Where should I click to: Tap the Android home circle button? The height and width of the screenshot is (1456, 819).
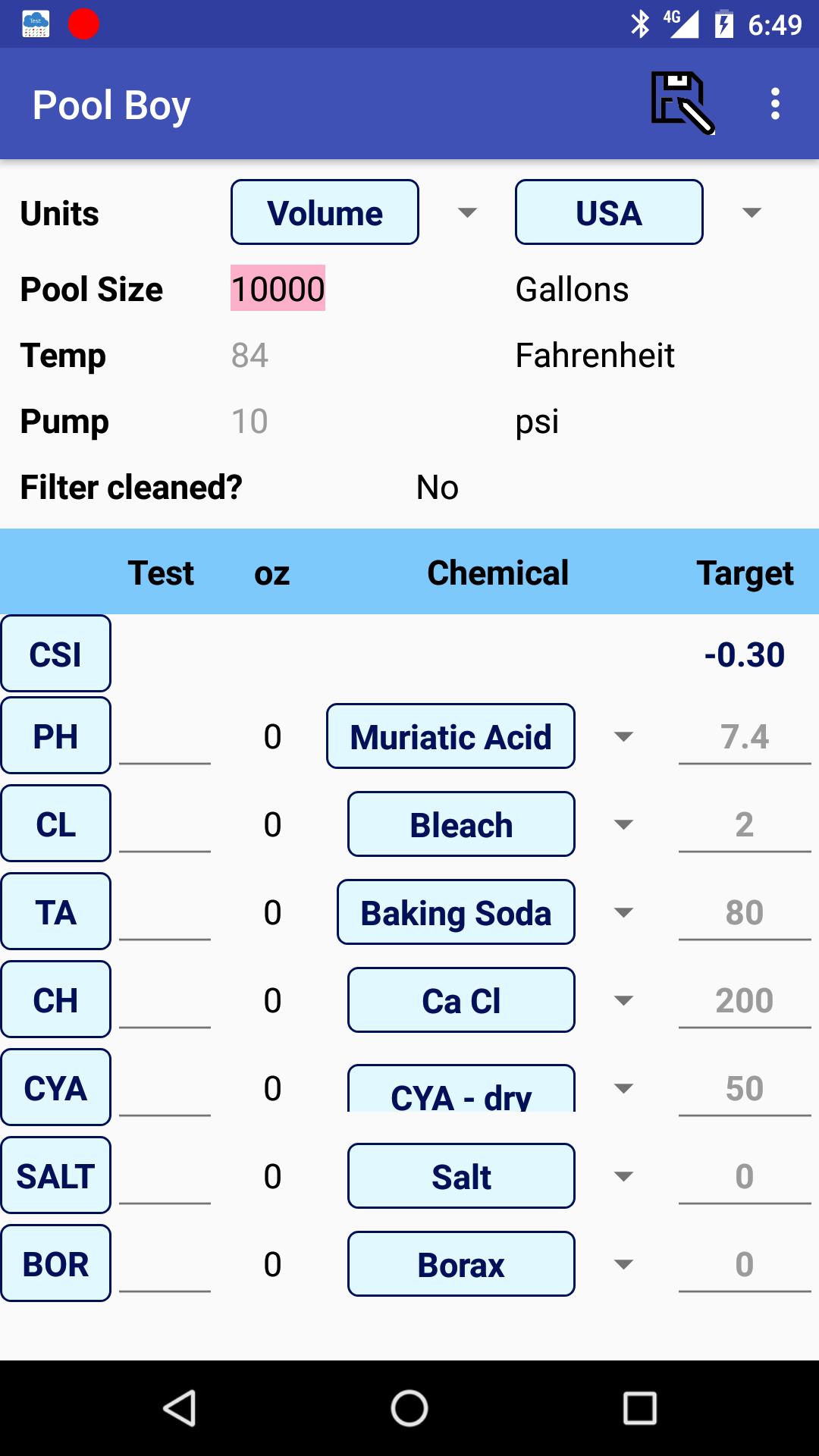click(409, 1408)
